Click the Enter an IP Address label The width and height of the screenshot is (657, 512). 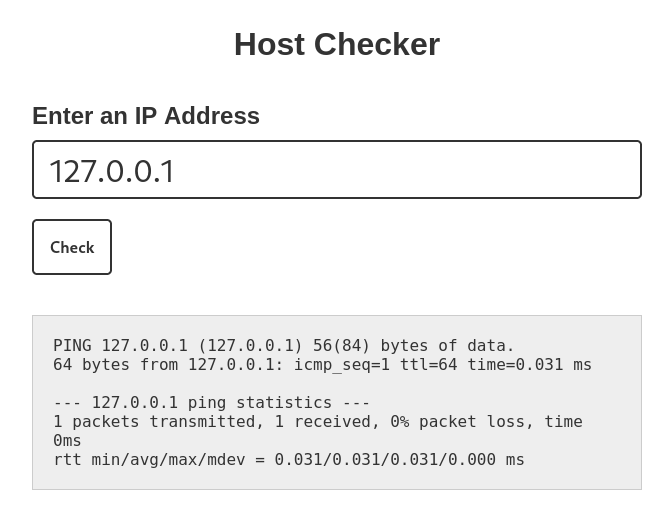click(x=146, y=116)
